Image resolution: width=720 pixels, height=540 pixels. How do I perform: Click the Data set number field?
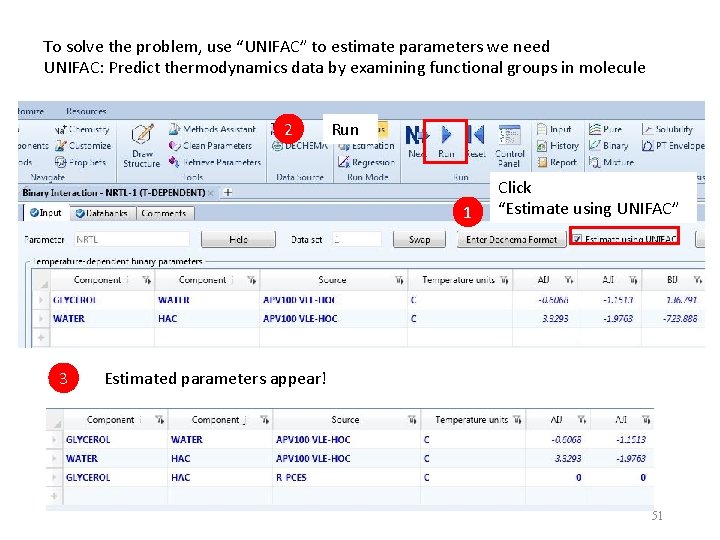click(357, 239)
